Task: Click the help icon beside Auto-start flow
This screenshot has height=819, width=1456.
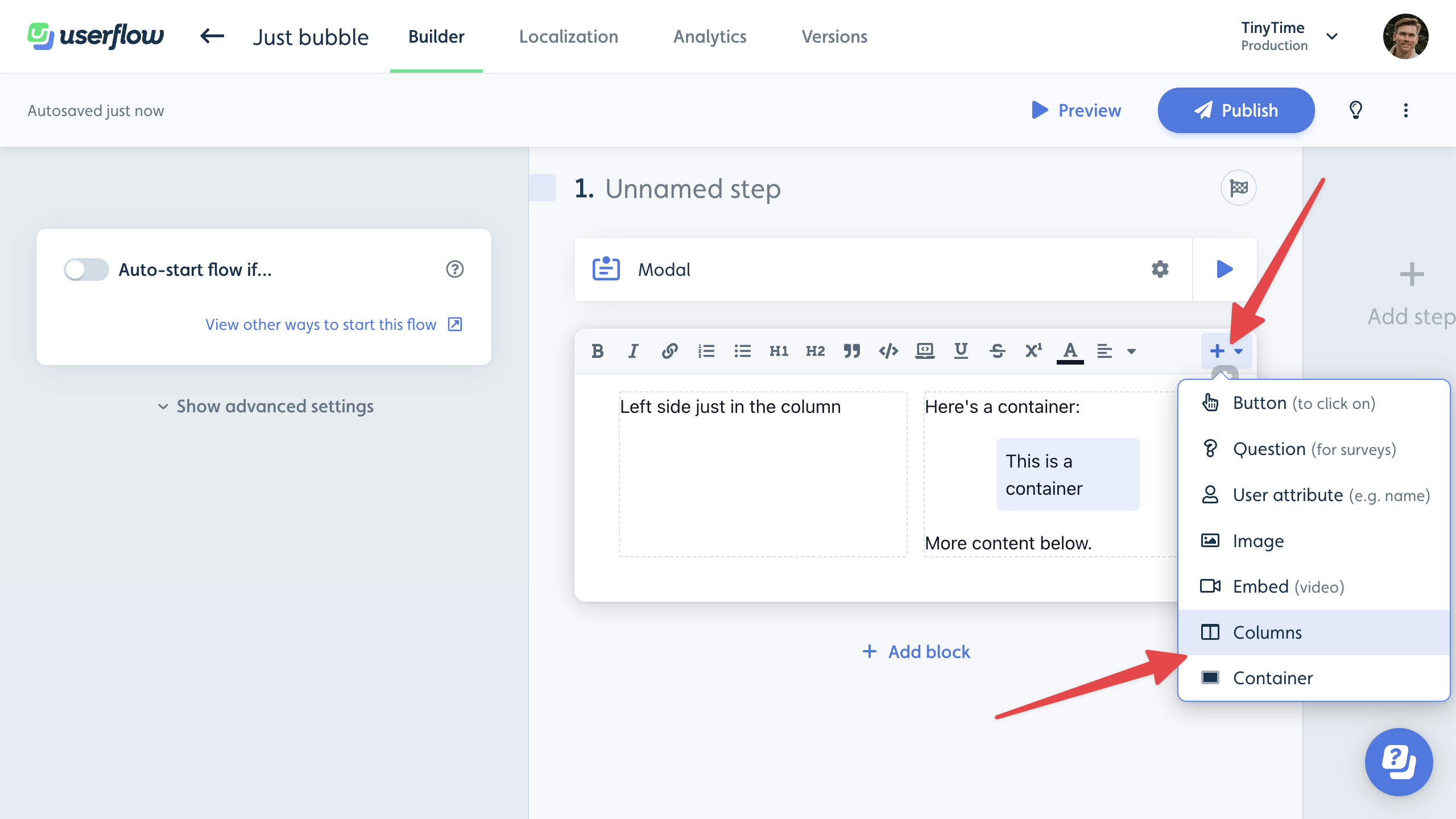Action: pos(454,269)
